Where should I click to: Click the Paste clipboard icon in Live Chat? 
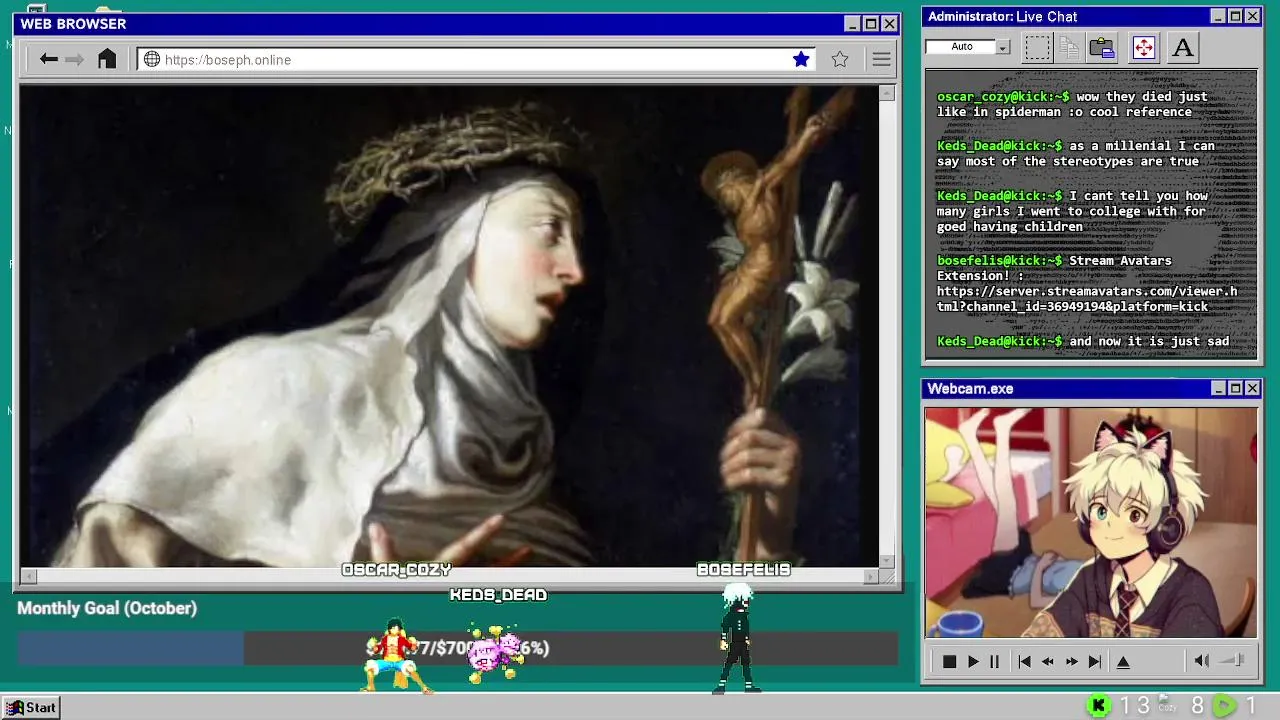coord(1102,47)
